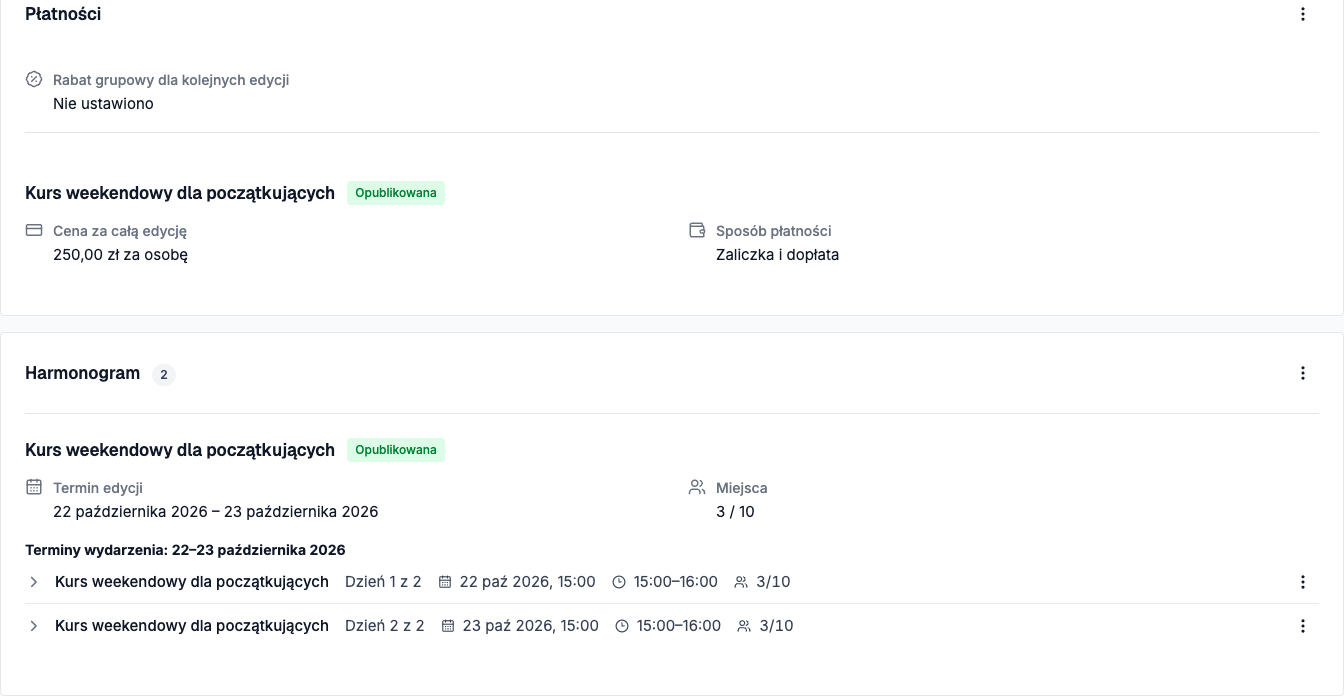Click the clock icon in the Dzień 1 z 2 row
The height and width of the screenshot is (696, 1344).
click(619, 582)
